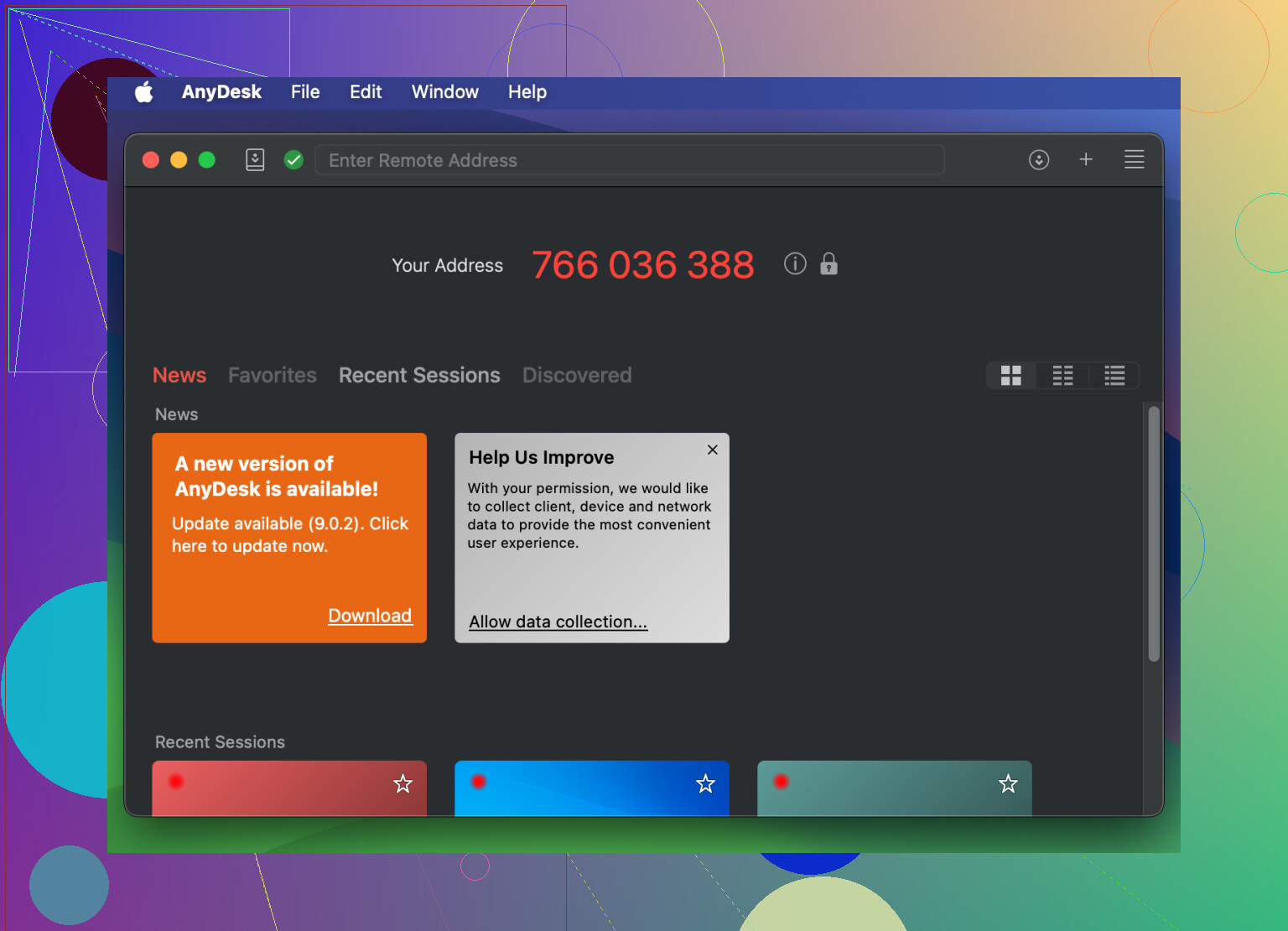Favorite the red recent session
Image resolution: width=1288 pixels, height=931 pixels.
pos(403,783)
